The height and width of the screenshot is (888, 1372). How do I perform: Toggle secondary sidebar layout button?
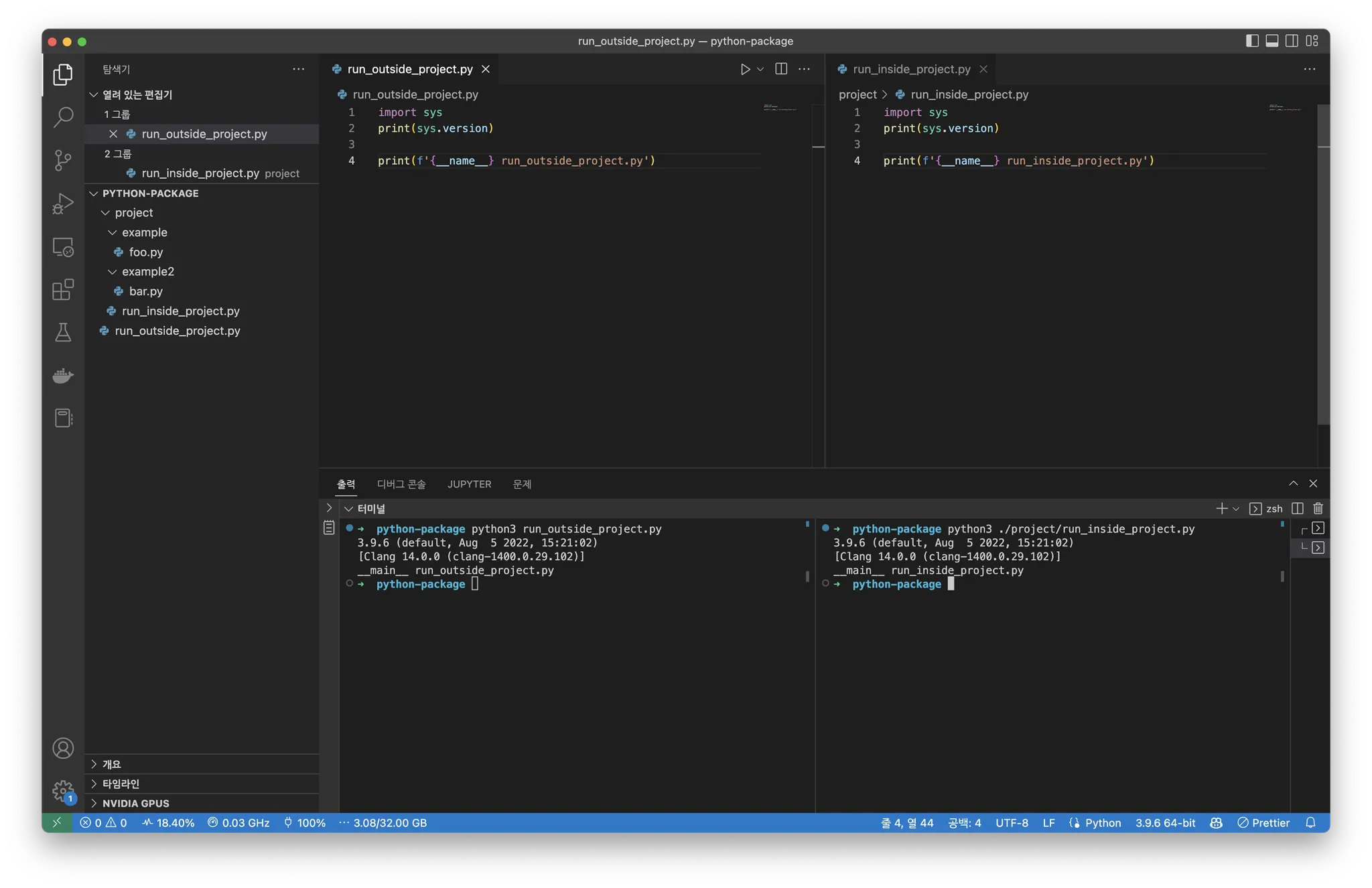(x=1292, y=41)
